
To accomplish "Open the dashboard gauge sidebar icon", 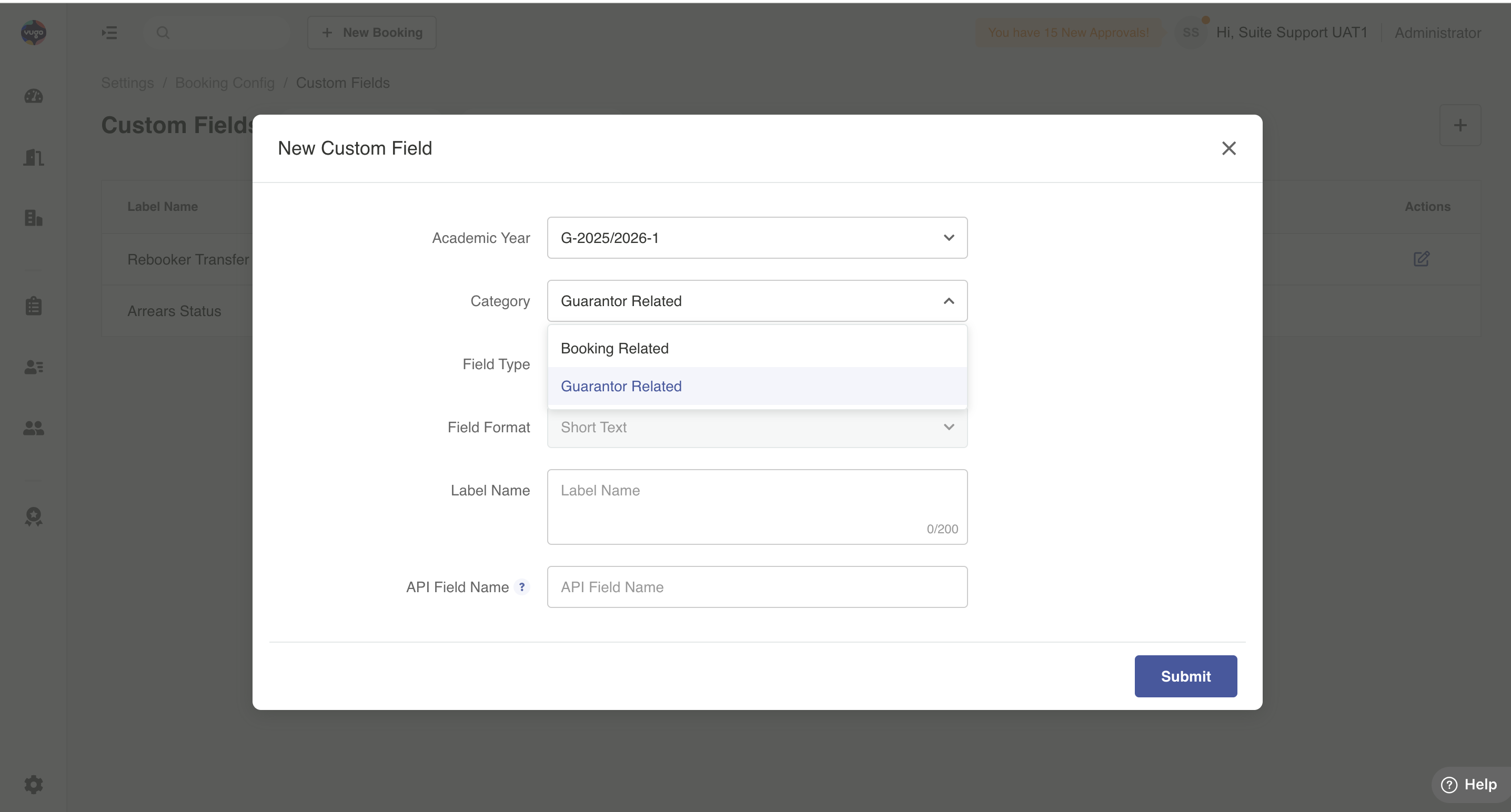I will pyautogui.click(x=34, y=96).
